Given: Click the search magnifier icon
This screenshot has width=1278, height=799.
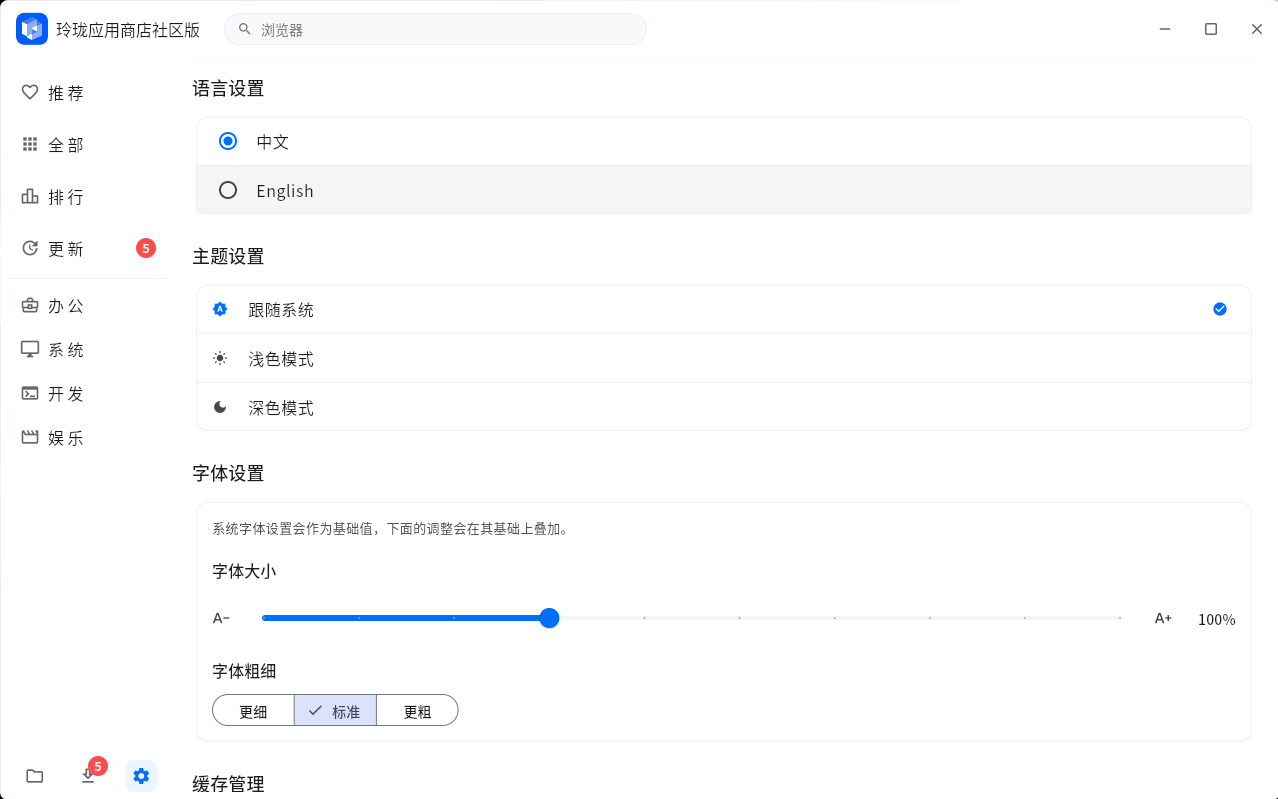Looking at the screenshot, I should click(x=244, y=29).
